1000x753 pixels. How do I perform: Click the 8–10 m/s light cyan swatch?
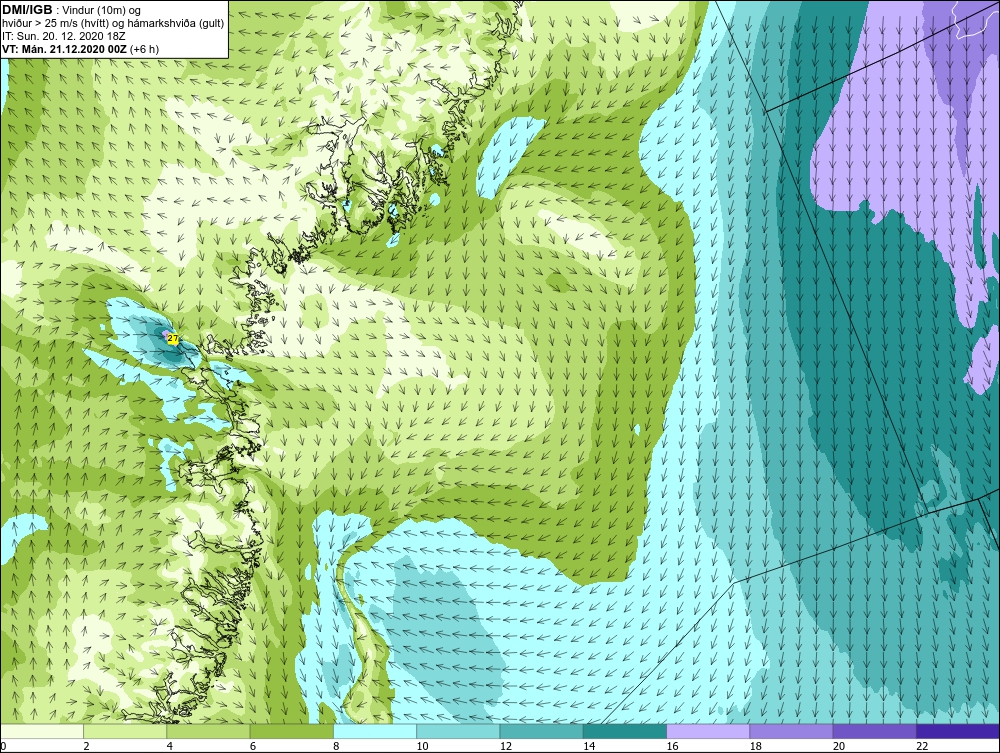tap(375, 731)
